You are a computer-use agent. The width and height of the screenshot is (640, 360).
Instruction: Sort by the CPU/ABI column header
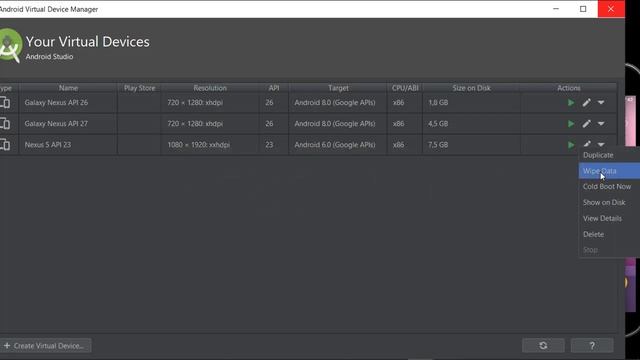click(x=405, y=88)
